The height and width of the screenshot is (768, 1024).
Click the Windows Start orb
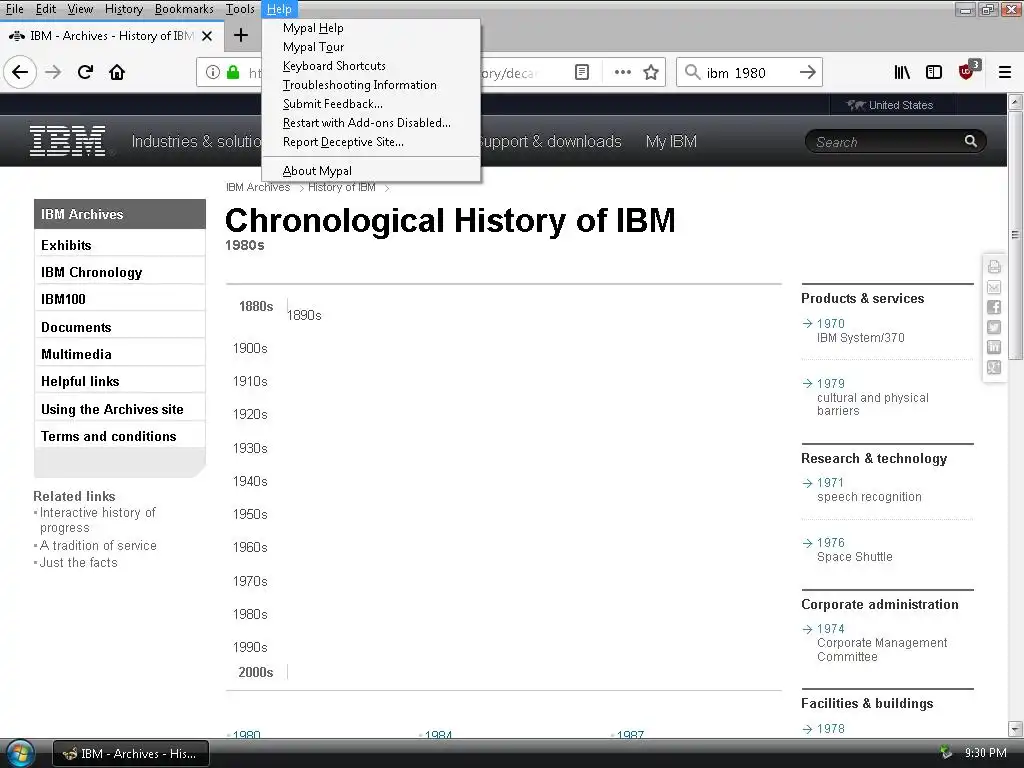point(20,752)
